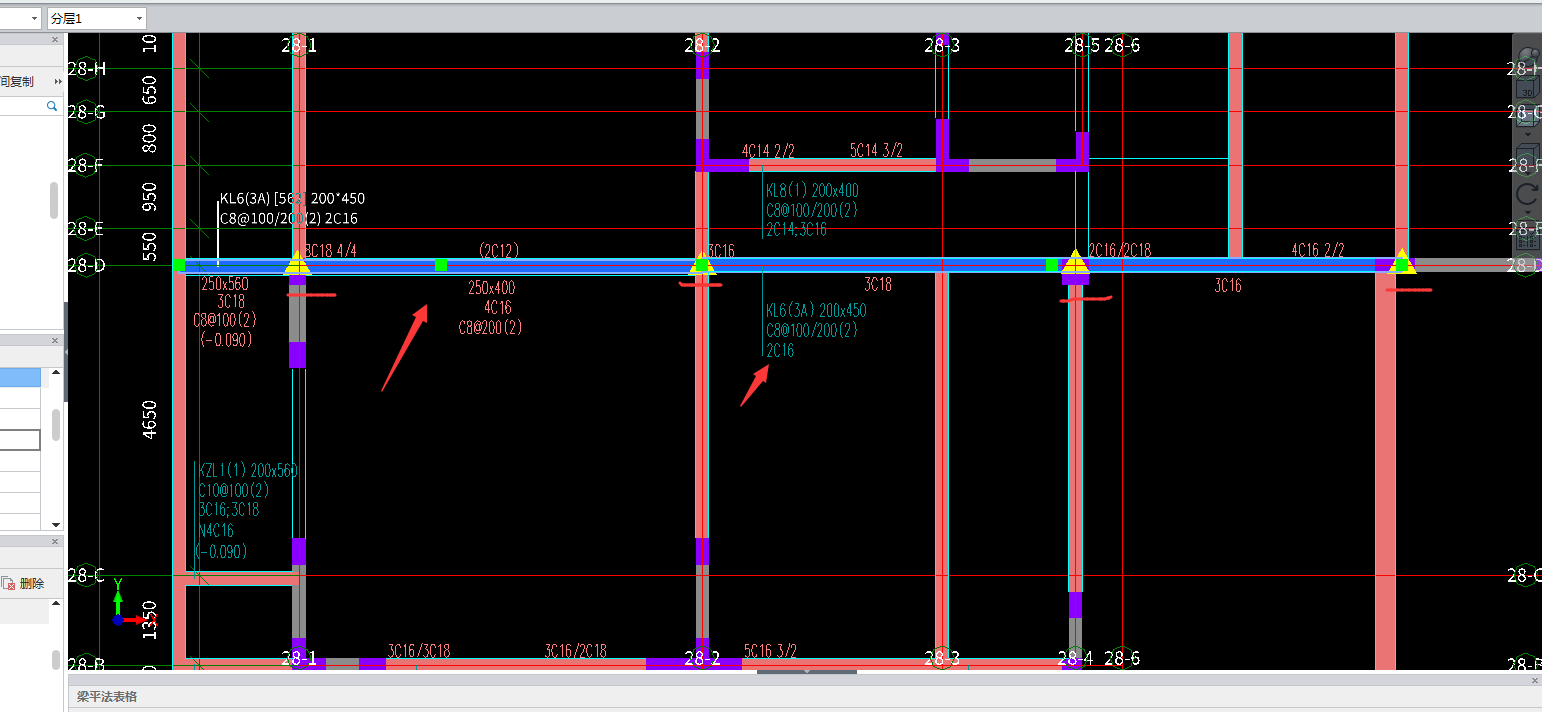1542x712 pixels.
Task: Click the 5C14 3/2 reinforcement text
Action: coord(876,151)
